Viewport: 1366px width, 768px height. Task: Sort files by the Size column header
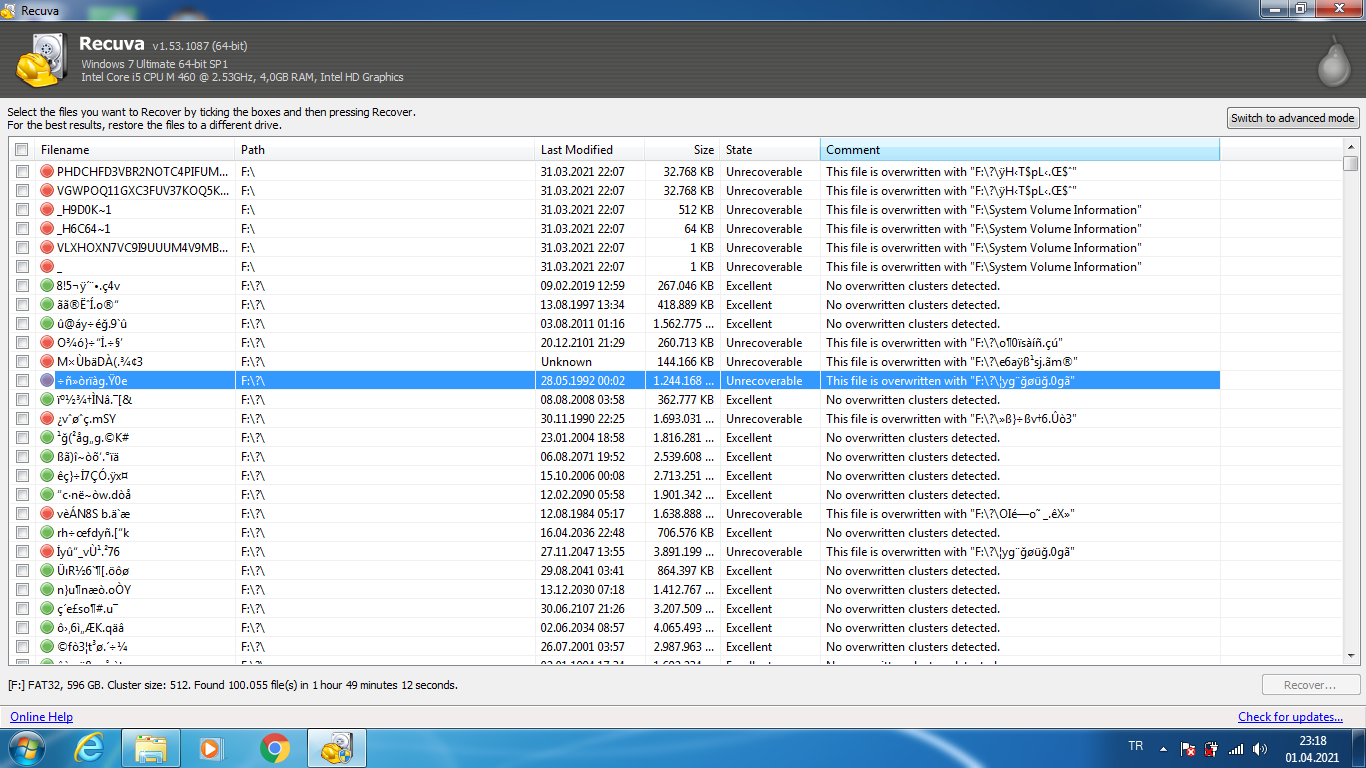(682, 150)
